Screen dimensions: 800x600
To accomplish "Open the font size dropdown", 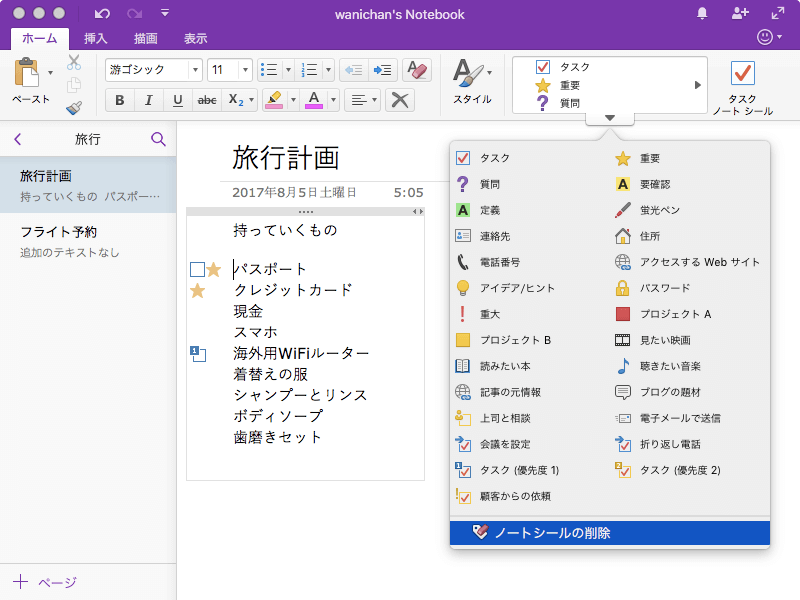I will click(x=244, y=70).
